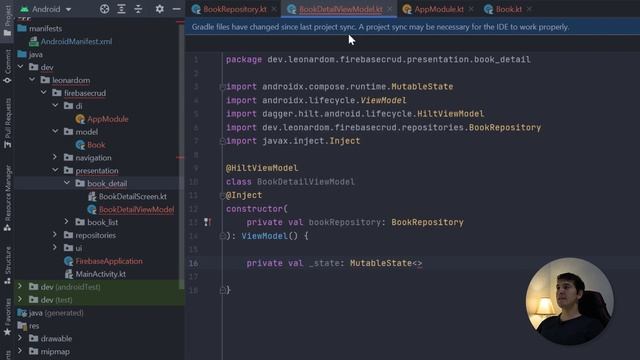Viewport: 640px width, 360px height.
Task: Collapse the di package node
Action: tap(56, 106)
